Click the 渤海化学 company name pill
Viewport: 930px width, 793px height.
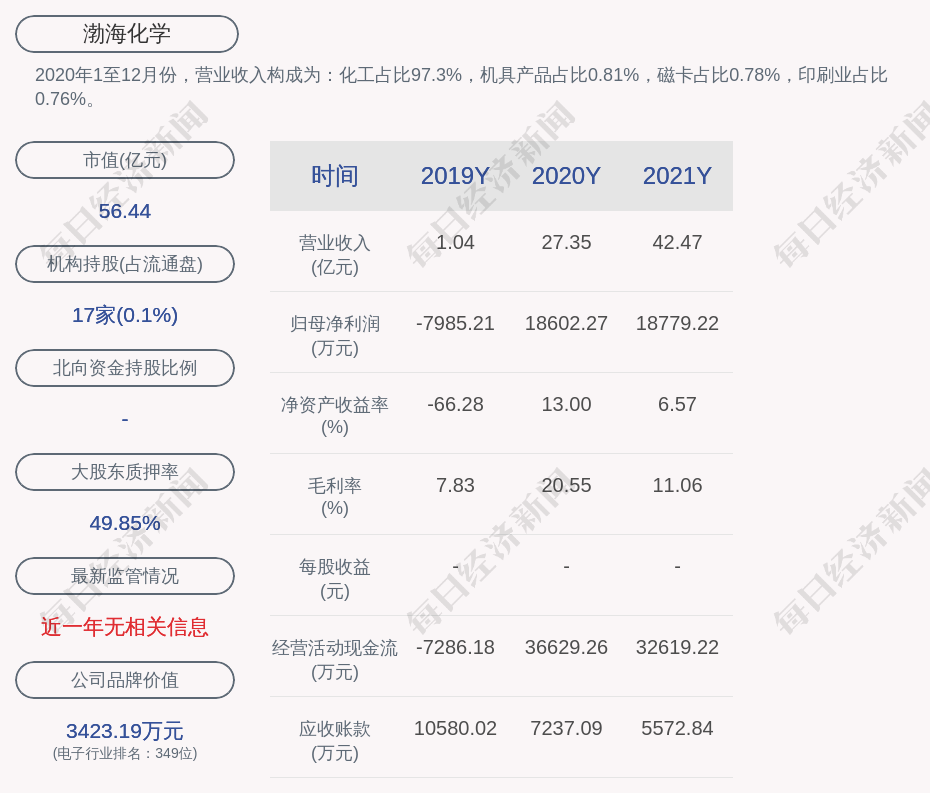tap(127, 34)
